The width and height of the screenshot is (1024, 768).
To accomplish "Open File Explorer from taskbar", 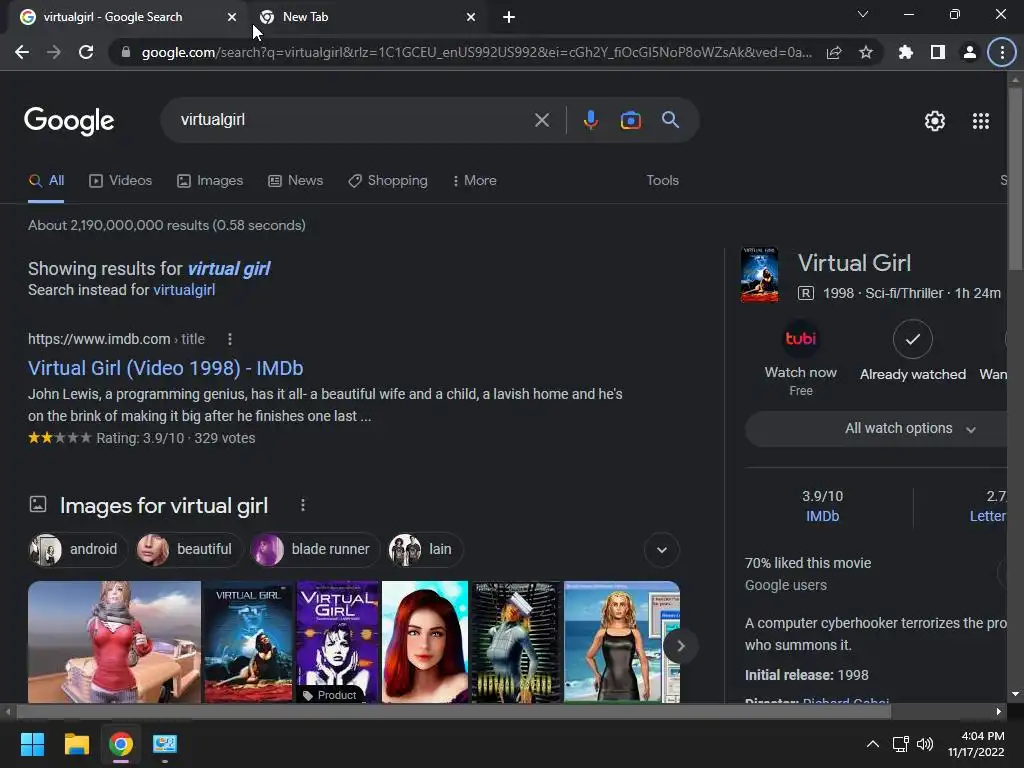I will point(76,744).
